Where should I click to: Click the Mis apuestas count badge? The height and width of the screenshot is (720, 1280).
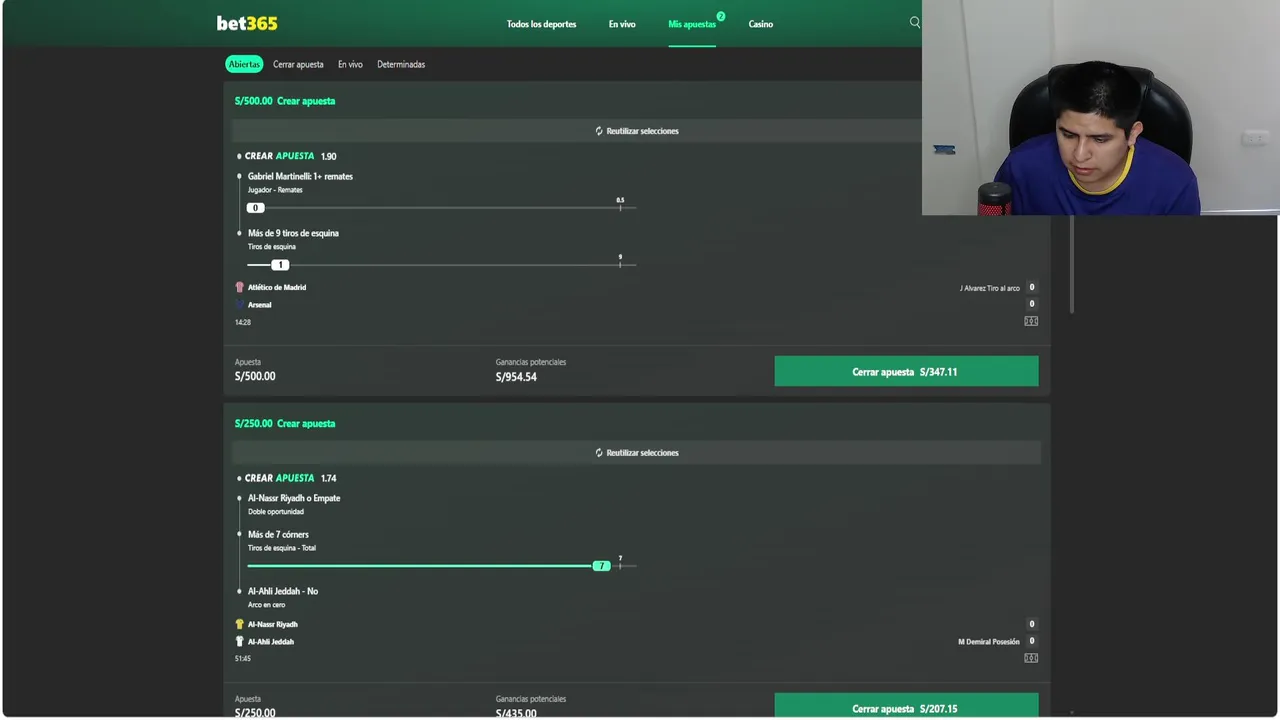tap(720, 16)
